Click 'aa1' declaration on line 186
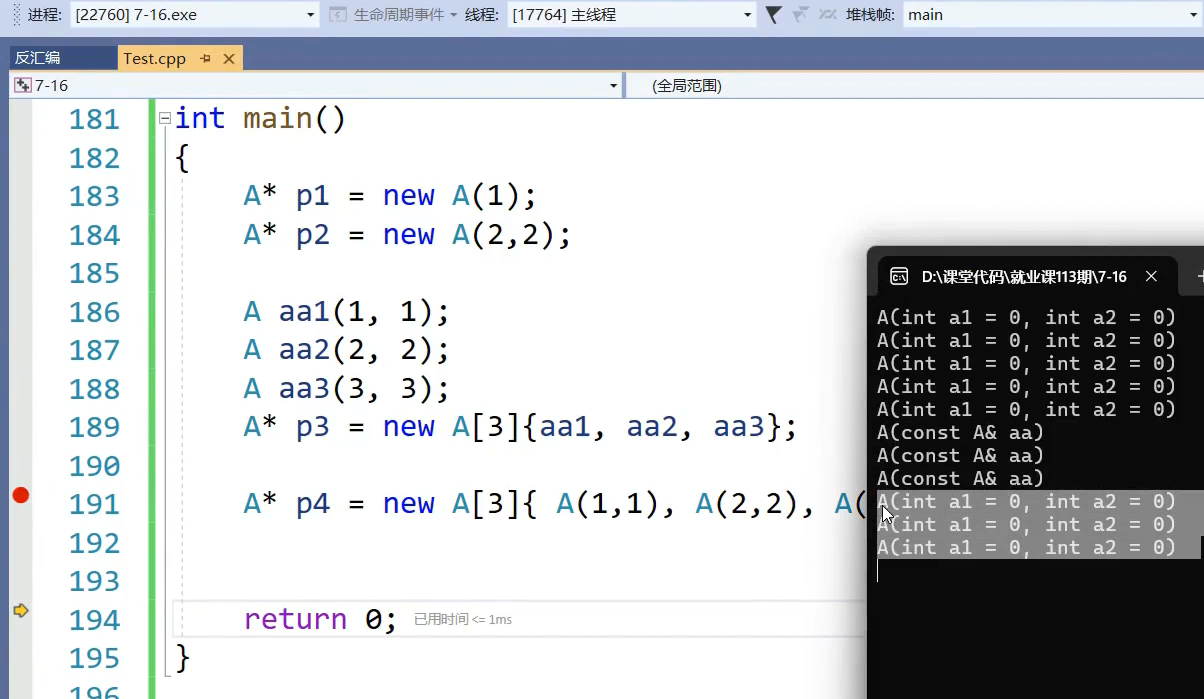Image resolution: width=1204 pixels, height=699 pixels. (305, 312)
